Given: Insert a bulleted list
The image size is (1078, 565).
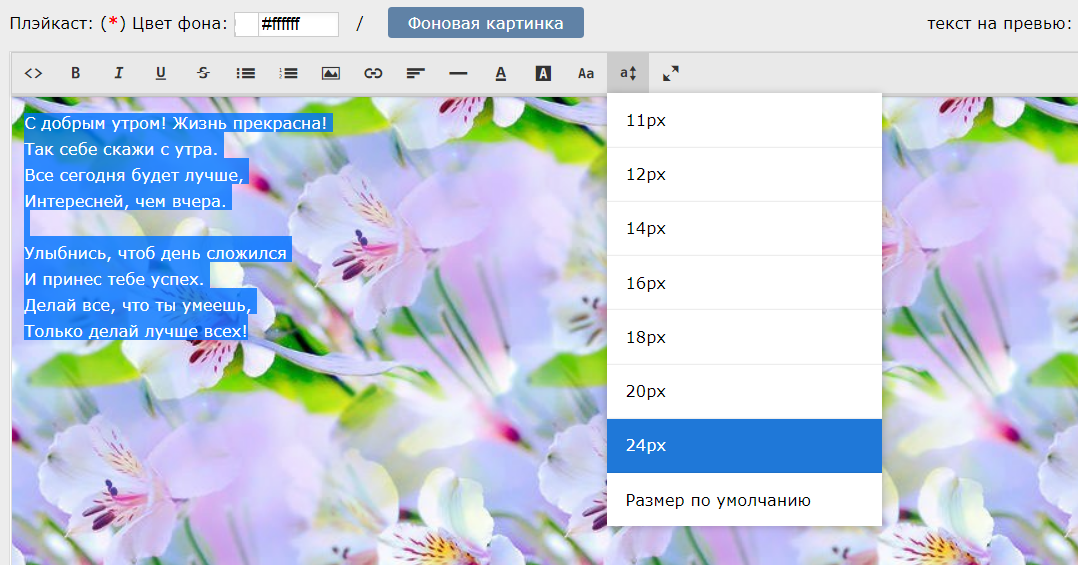Looking at the screenshot, I should pyautogui.click(x=245, y=73).
